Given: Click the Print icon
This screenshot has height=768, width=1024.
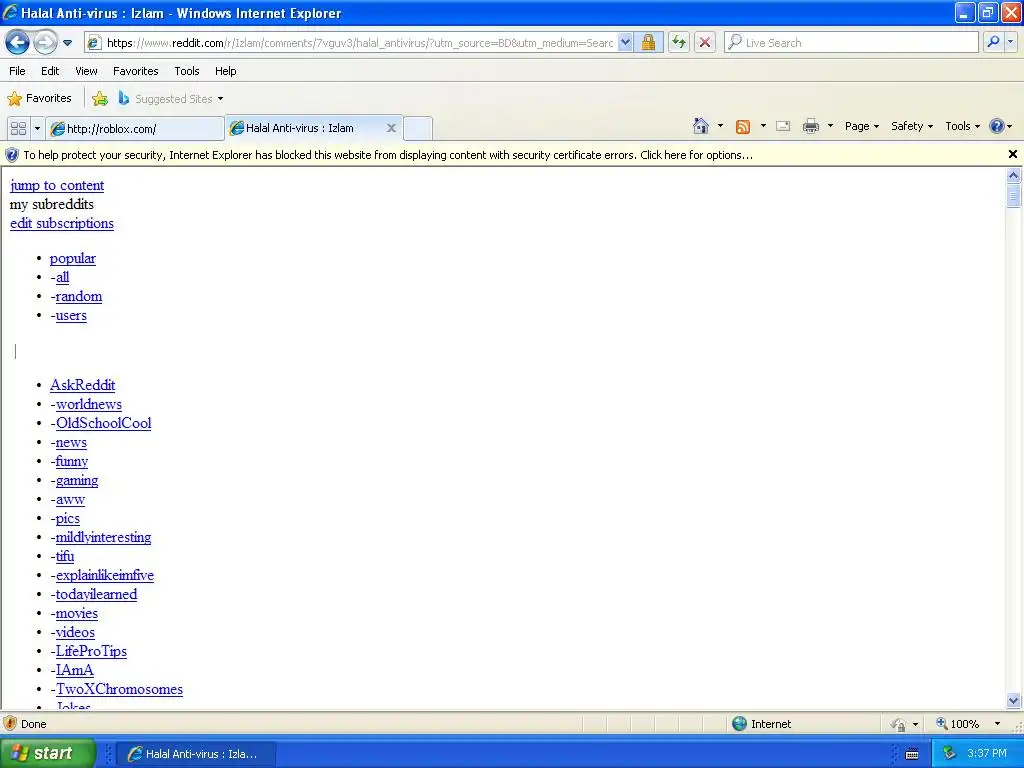Looking at the screenshot, I should pyautogui.click(x=810, y=126).
